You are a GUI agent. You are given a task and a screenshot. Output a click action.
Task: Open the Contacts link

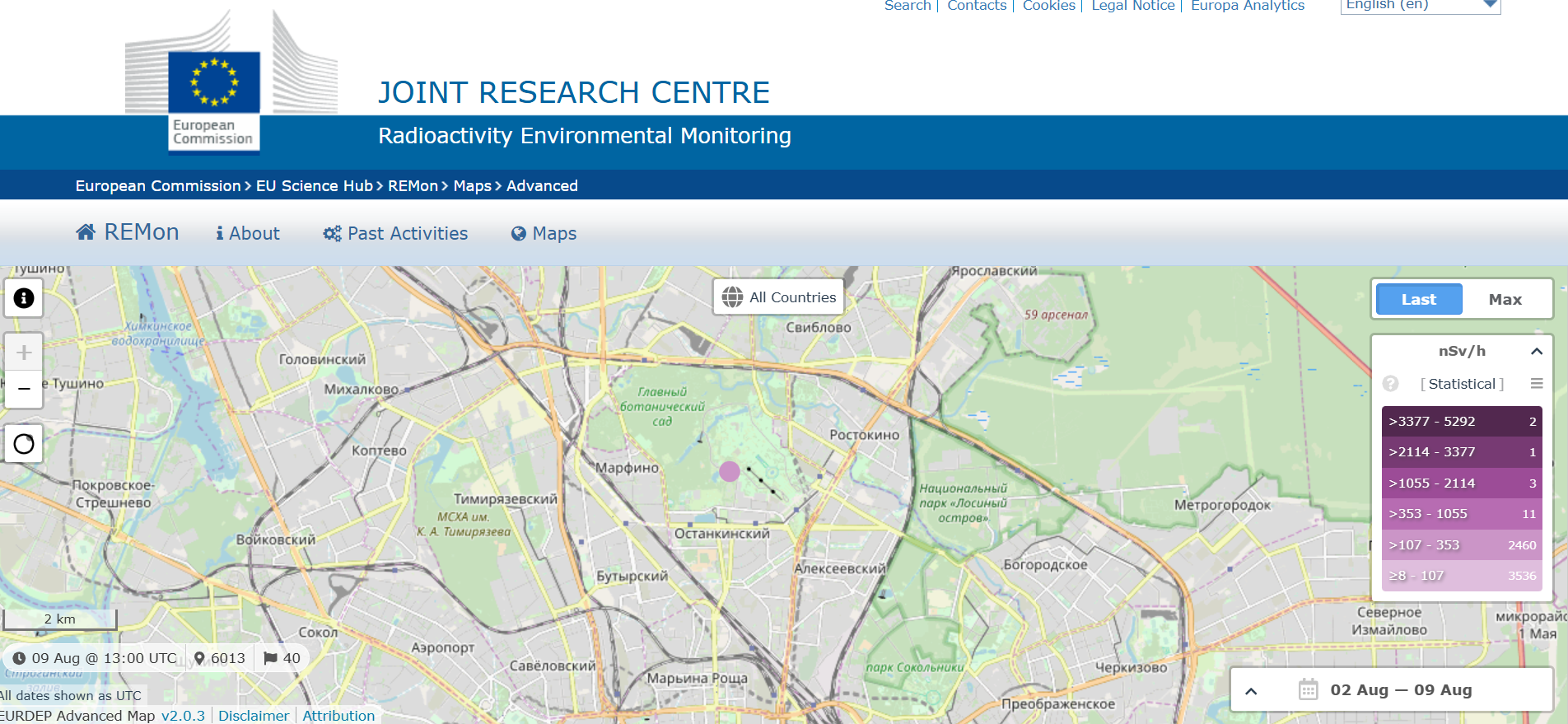point(977,6)
